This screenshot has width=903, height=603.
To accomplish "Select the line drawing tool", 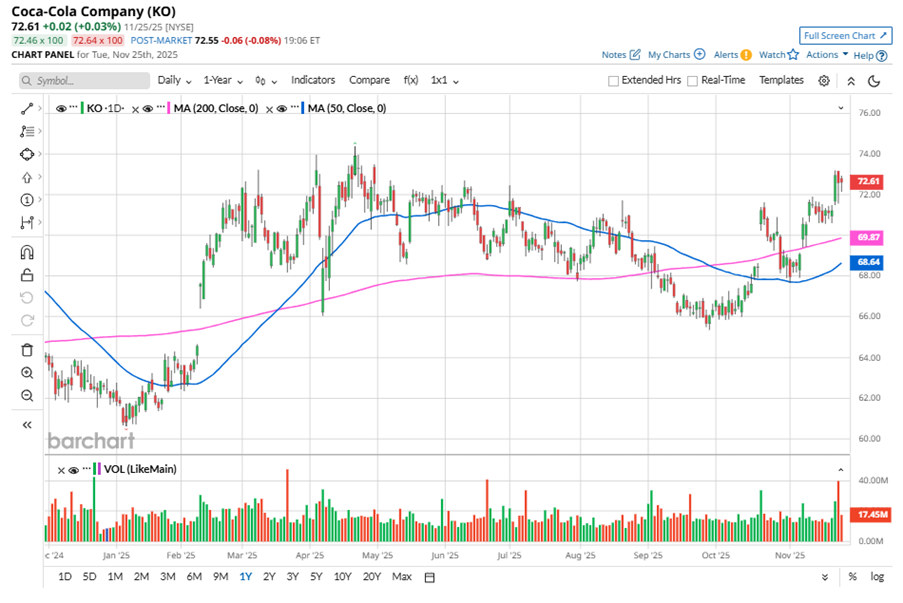I will coord(26,108).
